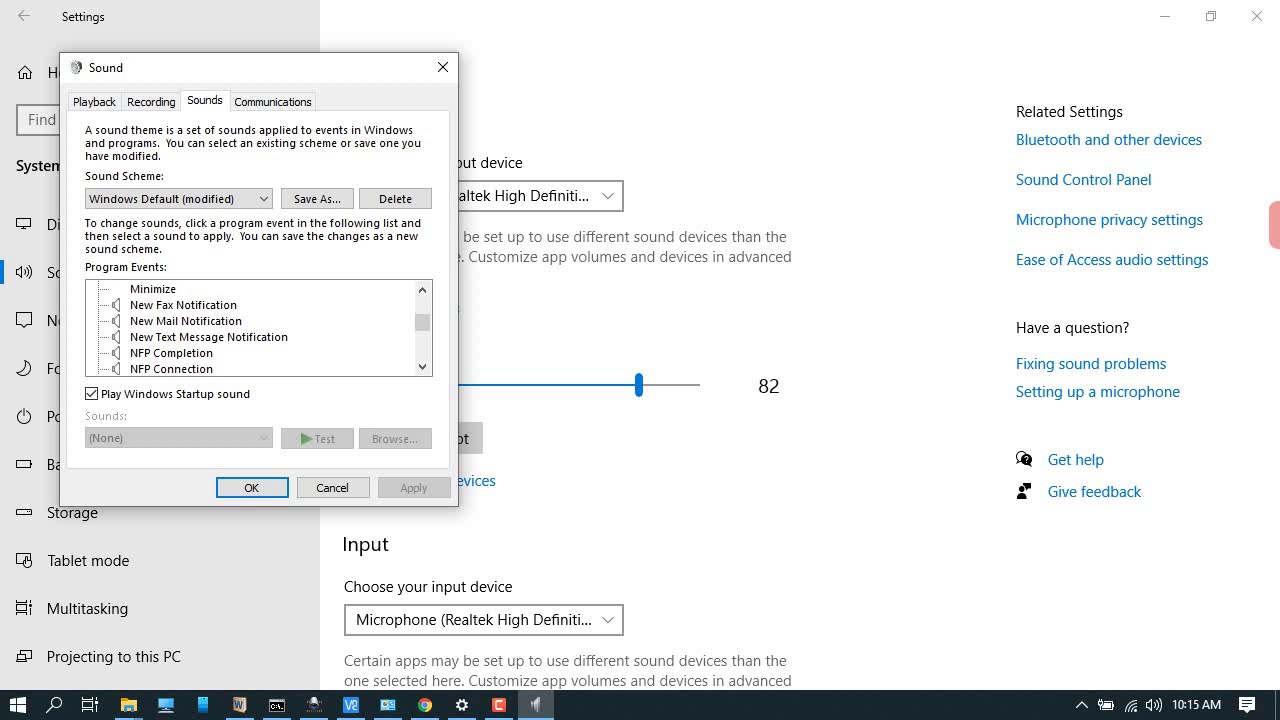Image resolution: width=1280 pixels, height=720 pixels.
Task: Select the Power & sleep icon
Action: [x=25, y=416]
